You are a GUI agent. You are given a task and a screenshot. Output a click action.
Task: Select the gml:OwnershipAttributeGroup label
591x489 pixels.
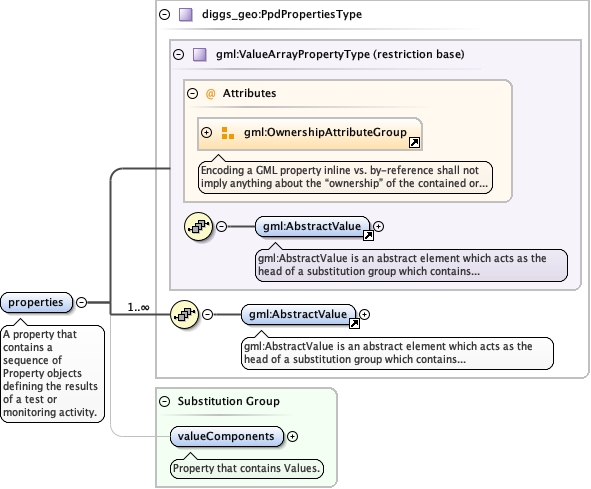325,132
